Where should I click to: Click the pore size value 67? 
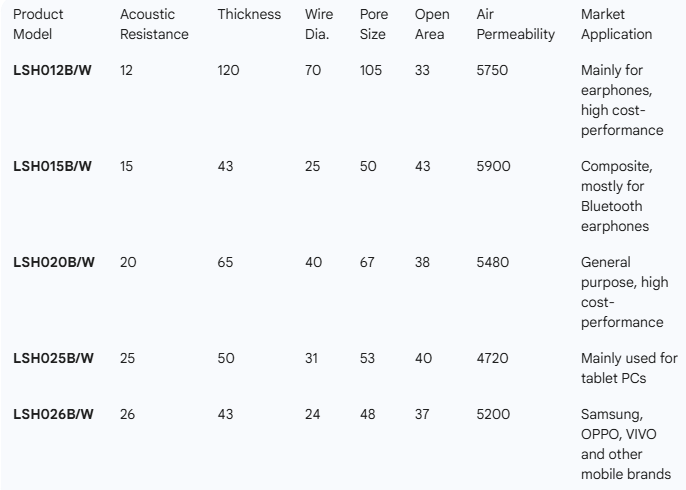(x=369, y=262)
